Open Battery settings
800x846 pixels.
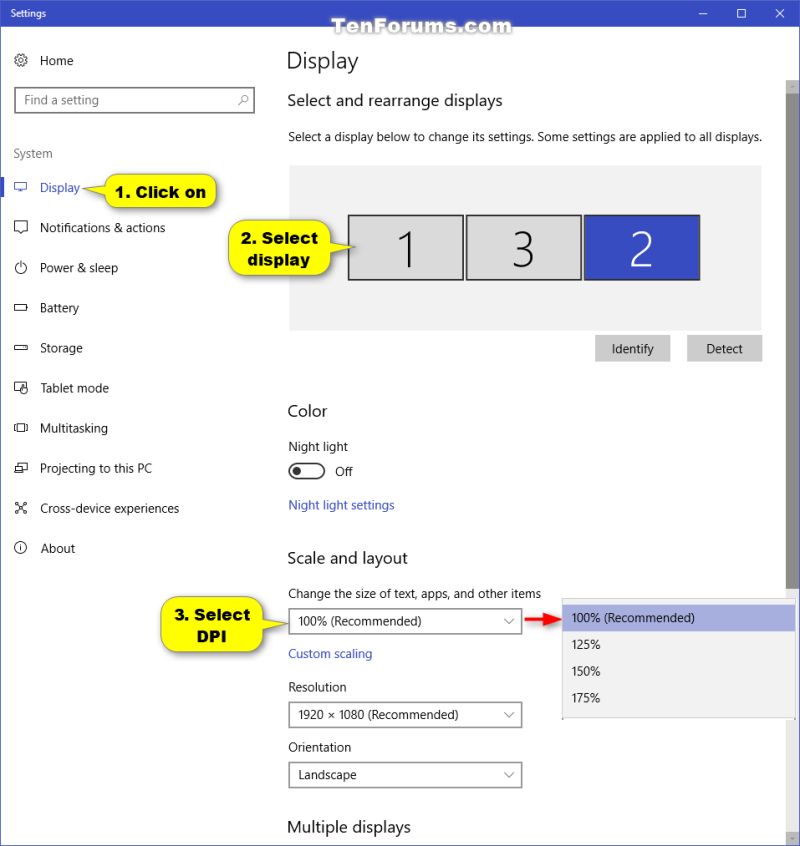(60, 307)
